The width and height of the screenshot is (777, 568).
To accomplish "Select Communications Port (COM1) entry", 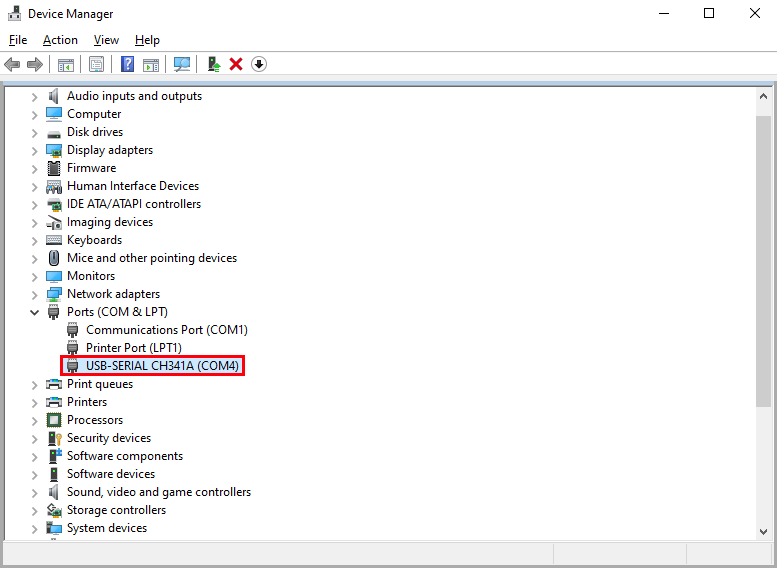I will (166, 330).
